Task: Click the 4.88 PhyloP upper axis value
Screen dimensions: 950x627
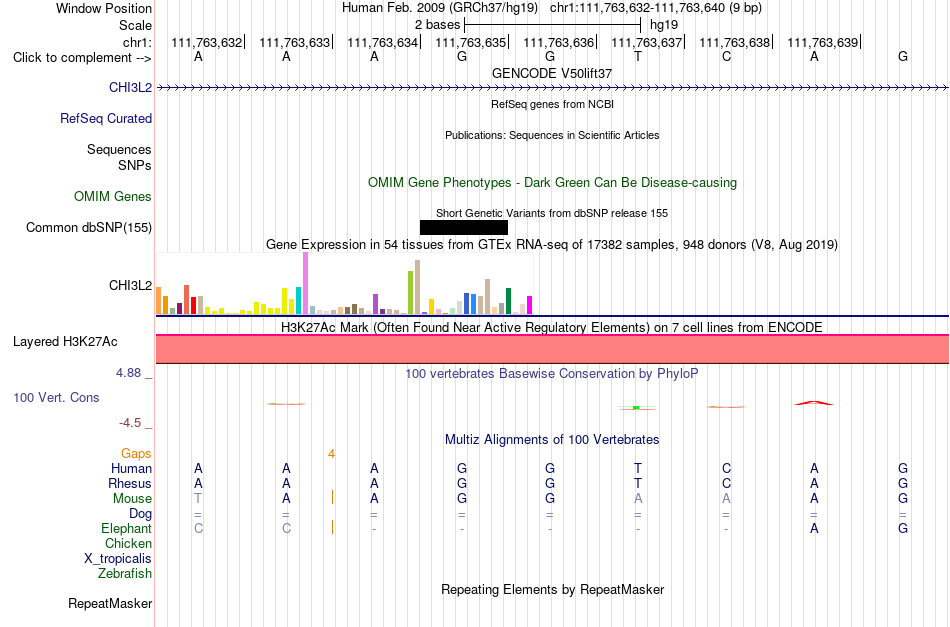Action: pos(128,373)
